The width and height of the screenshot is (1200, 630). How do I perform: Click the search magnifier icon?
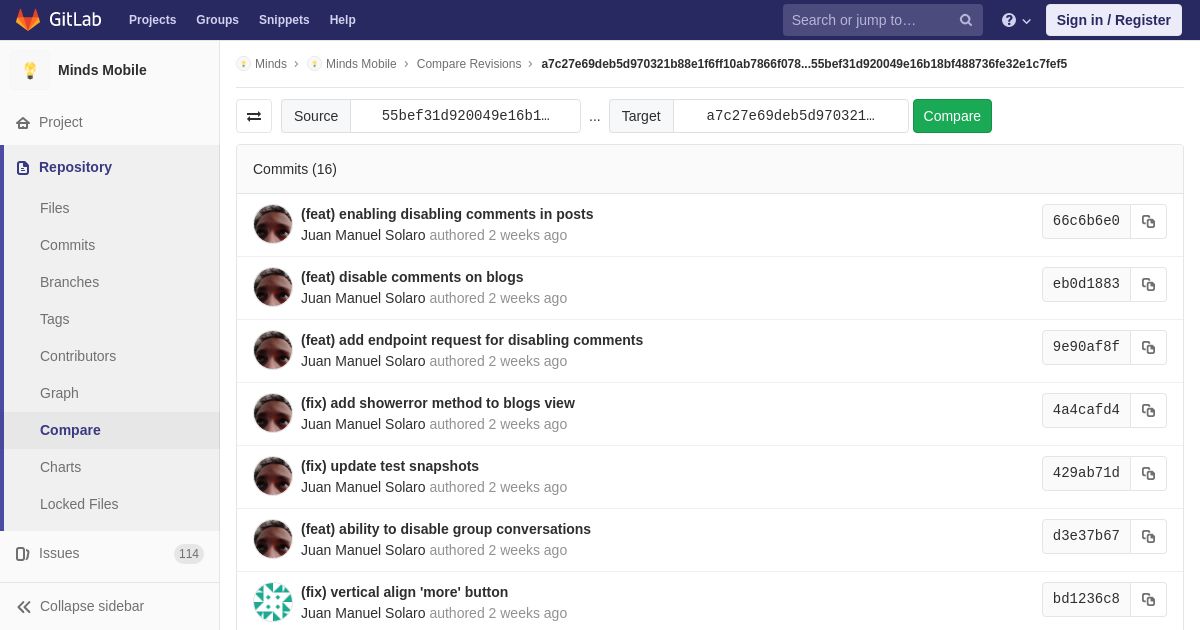[x=966, y=20]
